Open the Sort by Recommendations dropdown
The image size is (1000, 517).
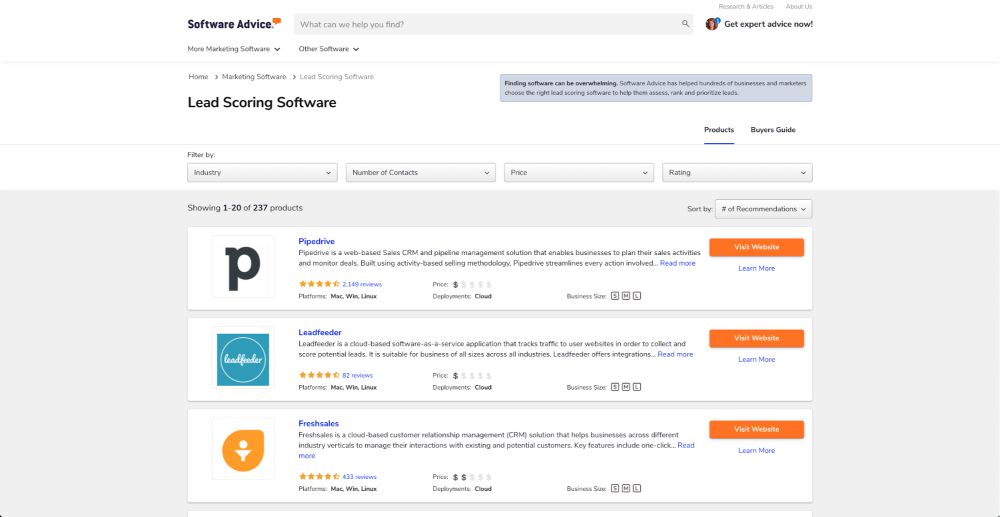point(763,209)
